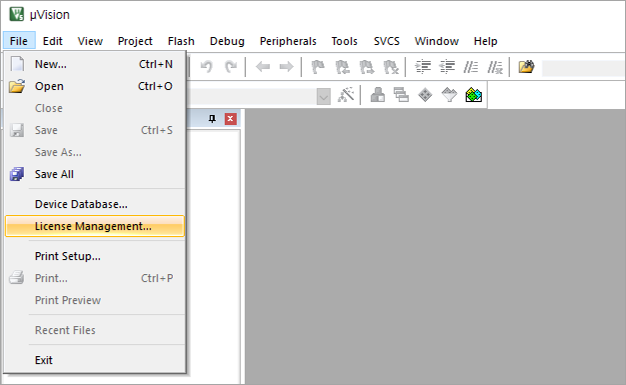Click Manage Run-Time Environment diamond icon
This screenshot has width=626, height=385.
[425, 95]
